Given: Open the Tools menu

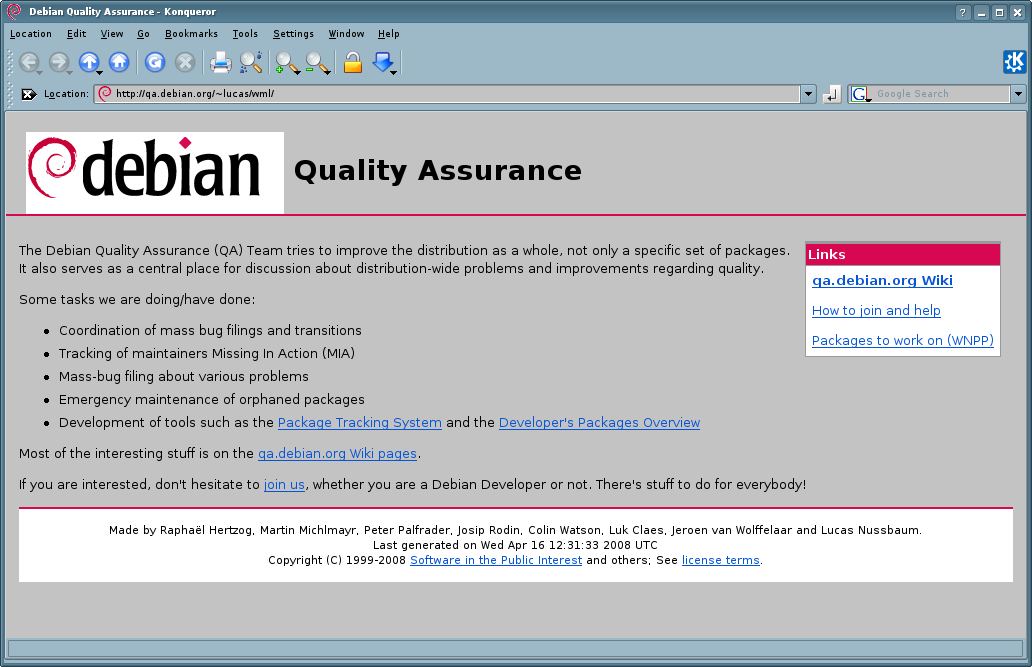Looking at the screenshot, I should (x=245, y=34).
